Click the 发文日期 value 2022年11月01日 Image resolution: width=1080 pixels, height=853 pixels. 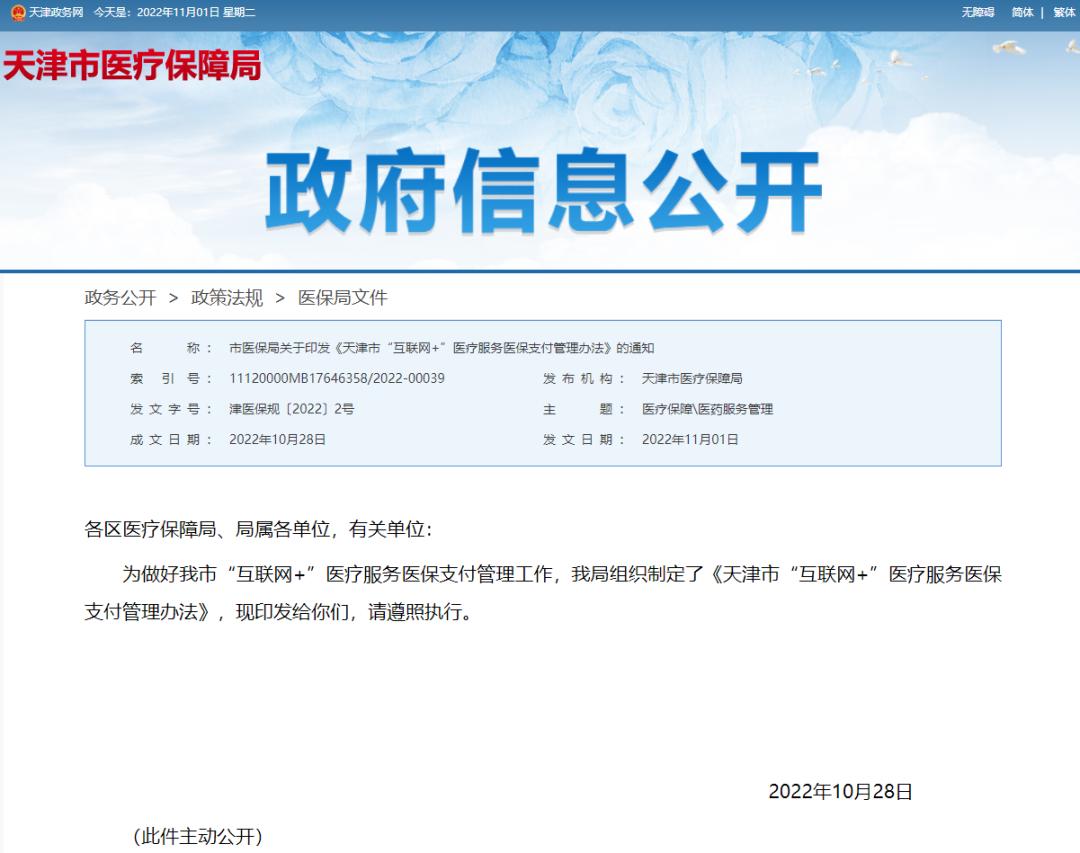pyautogui.click(x=690, y=439)
